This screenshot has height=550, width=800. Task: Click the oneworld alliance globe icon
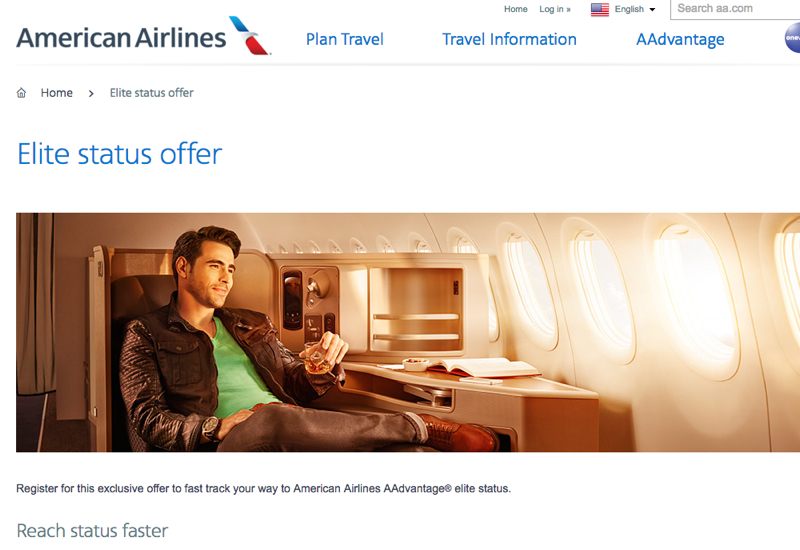point(792,38)
